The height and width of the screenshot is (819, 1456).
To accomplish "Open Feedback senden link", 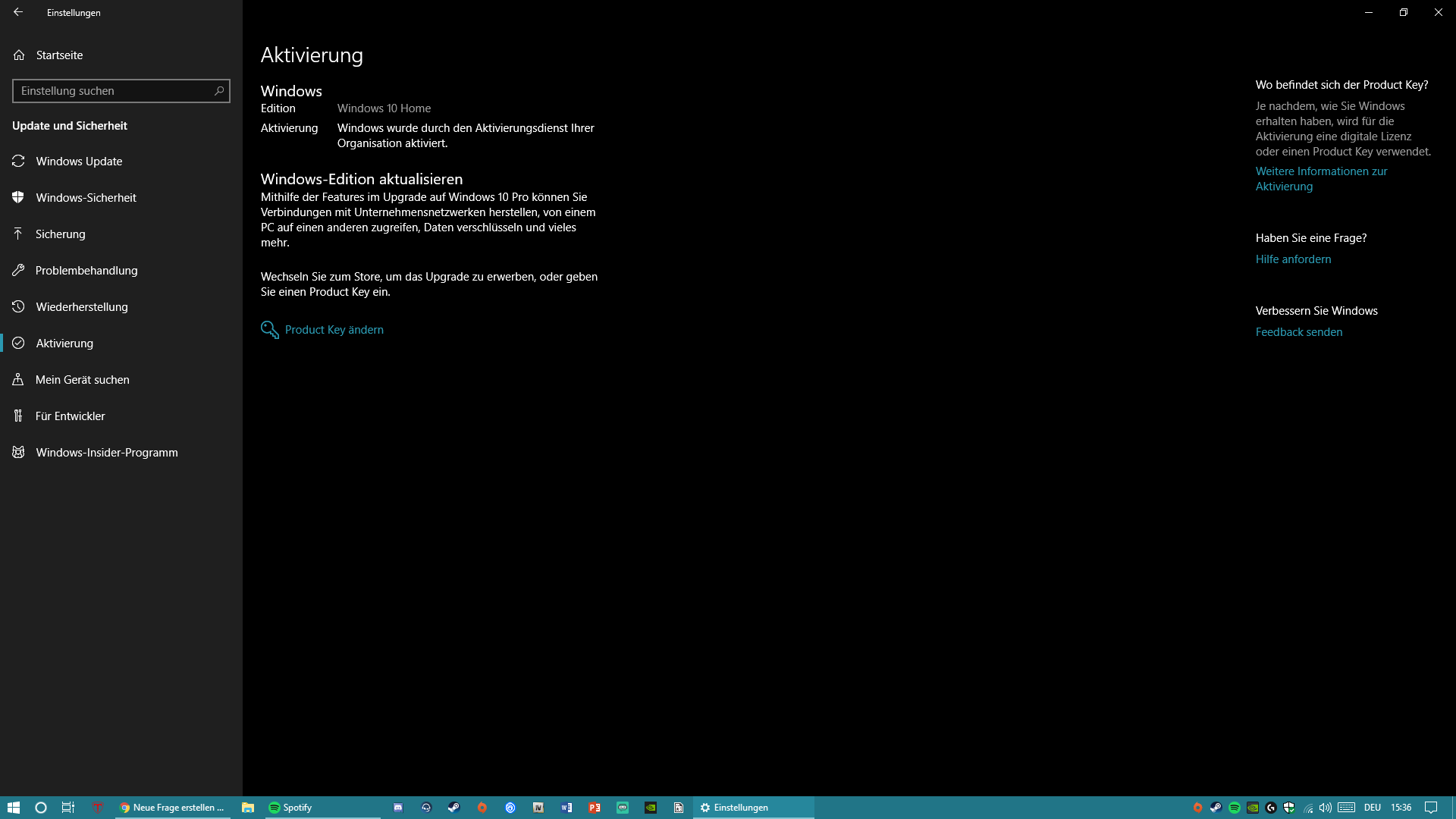I will click(1298, 331).
